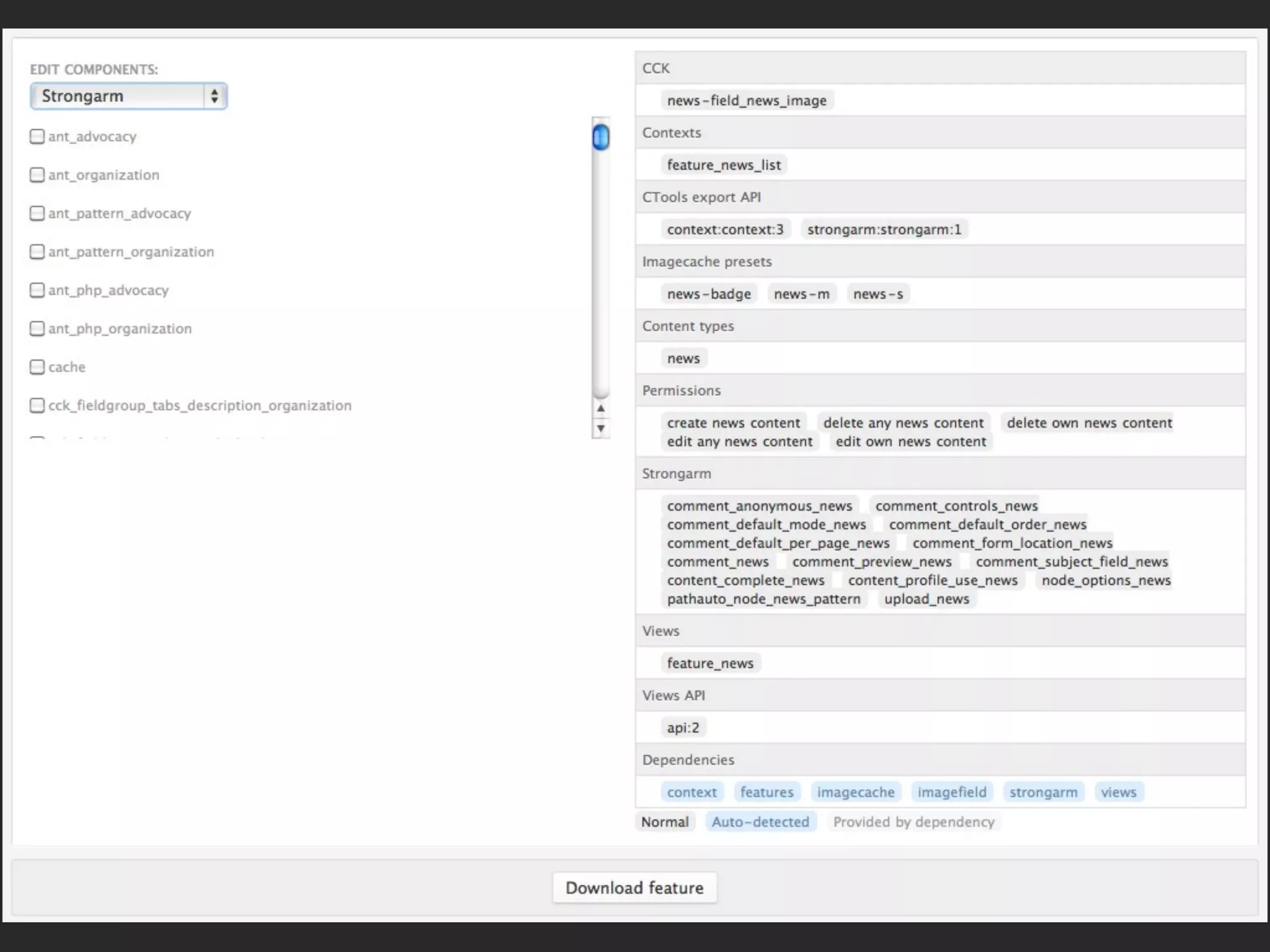Check the ant_advocacy checkbox
The image size is (1270, 952).
[x=37, y=136]
